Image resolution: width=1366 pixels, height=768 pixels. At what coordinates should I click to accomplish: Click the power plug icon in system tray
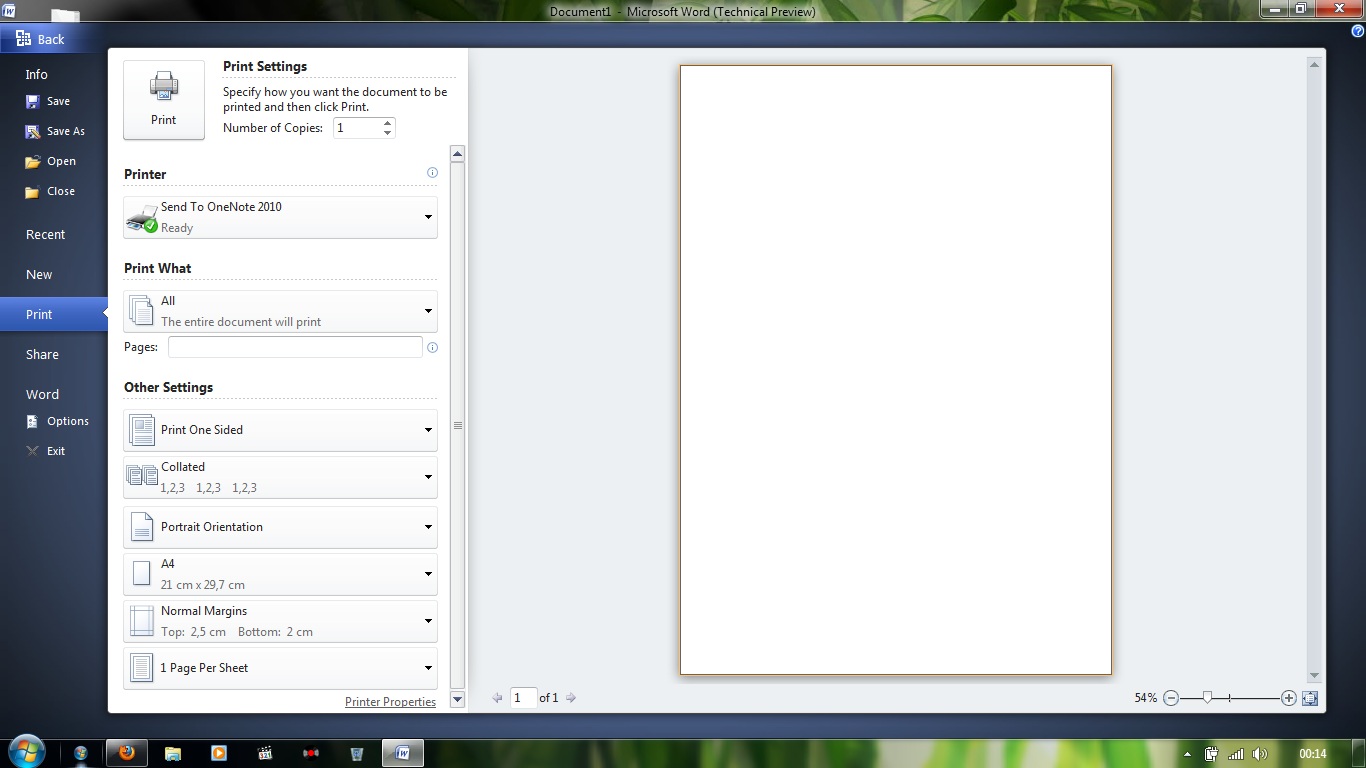(x=1212, y=754)
